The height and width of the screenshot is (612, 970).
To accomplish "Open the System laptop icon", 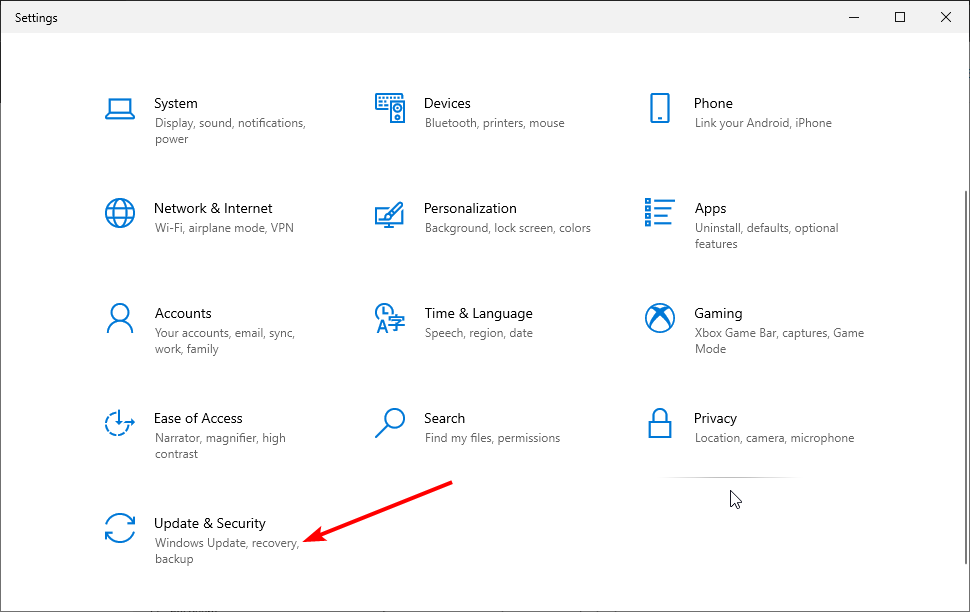I will 119,109.
